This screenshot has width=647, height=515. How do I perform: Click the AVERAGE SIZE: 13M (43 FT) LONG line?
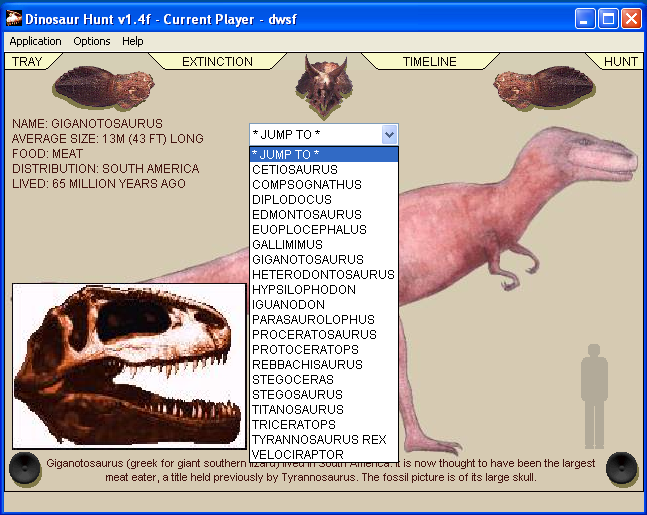[x=108, y=138]
